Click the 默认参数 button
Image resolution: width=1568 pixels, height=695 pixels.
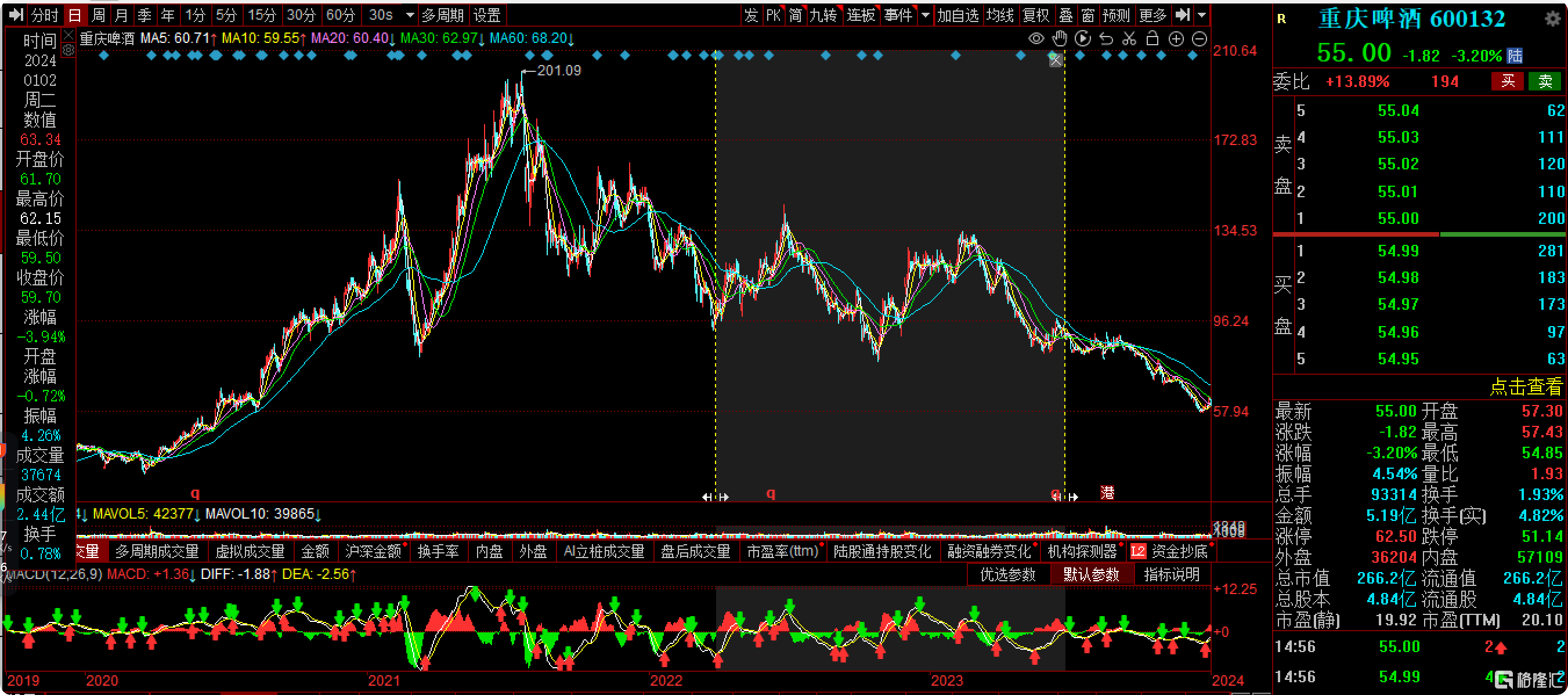tap(1092, 574)
